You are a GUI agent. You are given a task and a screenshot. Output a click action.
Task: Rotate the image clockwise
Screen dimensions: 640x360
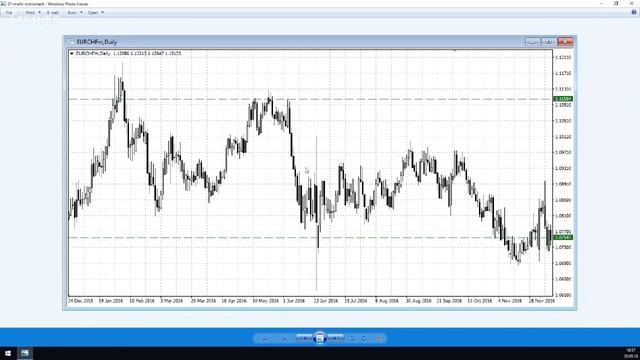(364, 338)
